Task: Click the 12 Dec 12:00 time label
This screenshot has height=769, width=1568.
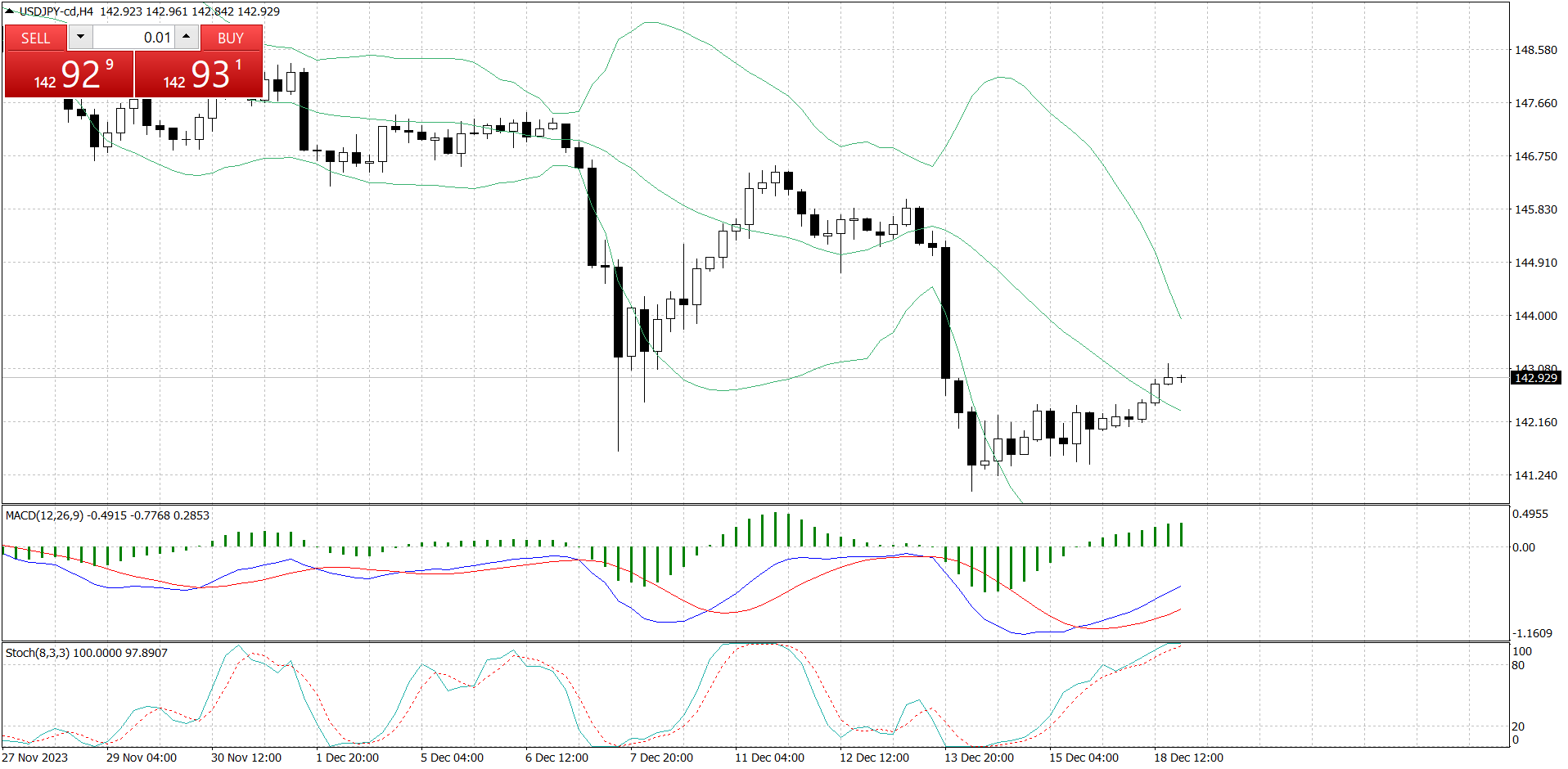Action: click(875, 758)
